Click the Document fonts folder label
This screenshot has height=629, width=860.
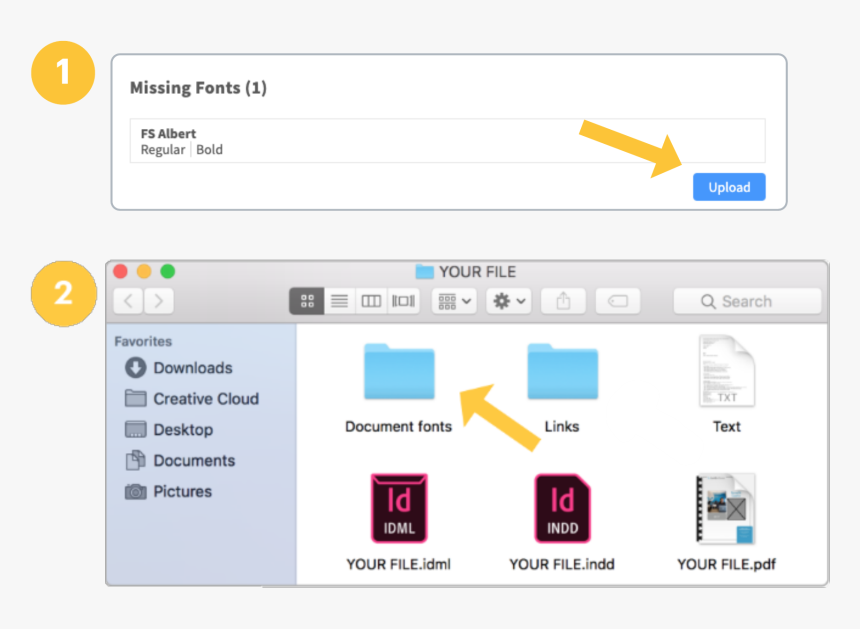point(399,427)
